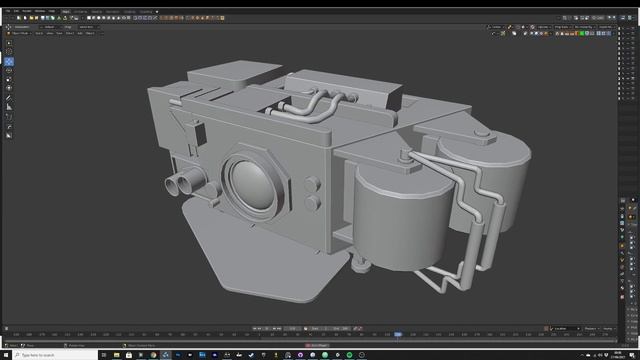
Task: Click the current frame number field
Action: 293,329
